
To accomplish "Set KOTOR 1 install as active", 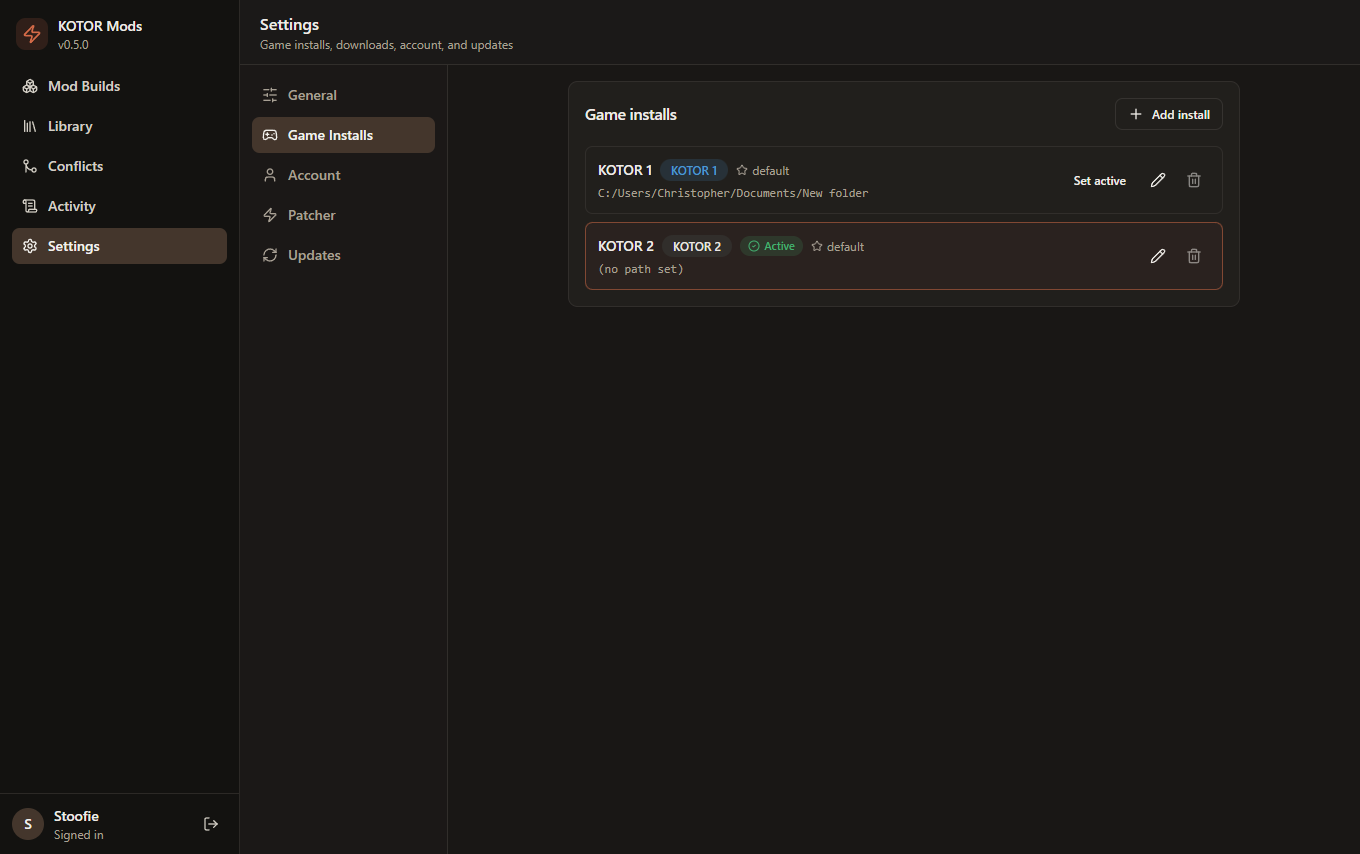I will coord(1099,181).
